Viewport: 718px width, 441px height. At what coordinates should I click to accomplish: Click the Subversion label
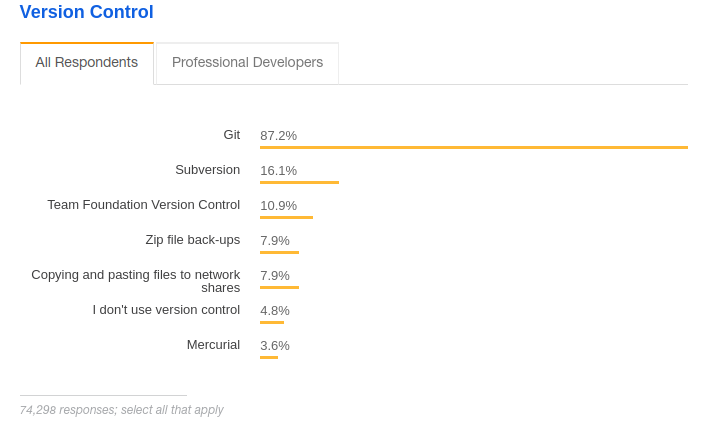pyautogui.click(x=207, y=170)
